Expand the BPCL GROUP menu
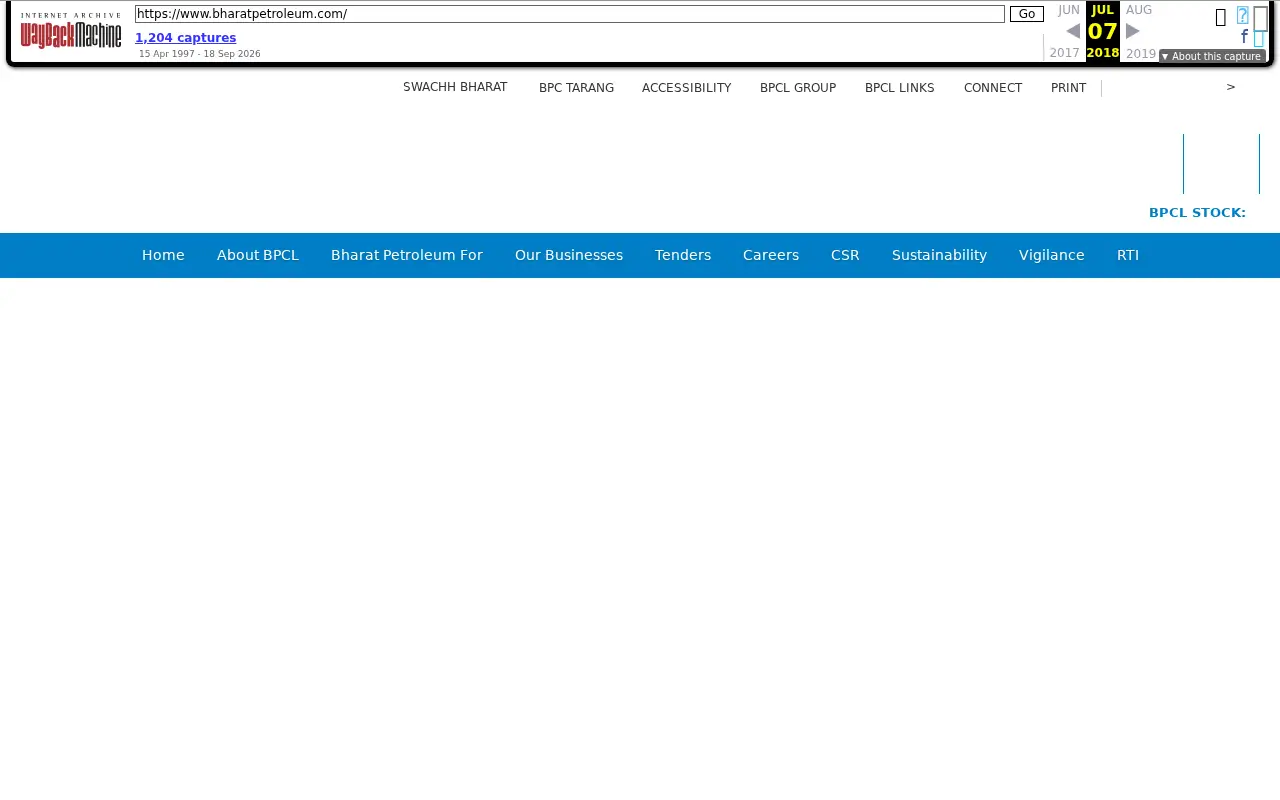This screenshot has width=1280, height=800. [x=798, y=88]
